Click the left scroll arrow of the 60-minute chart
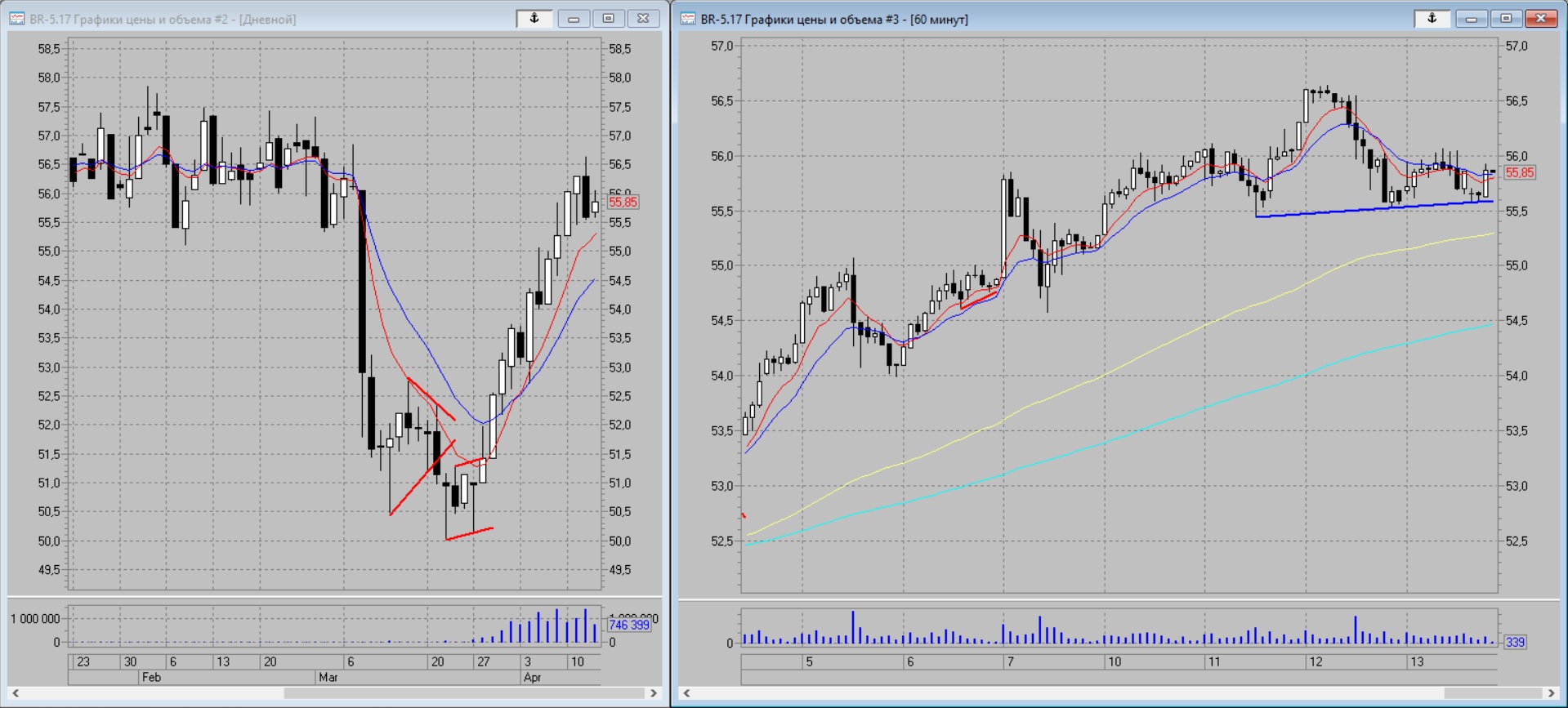1568x708 pixels. pos(687,693)
